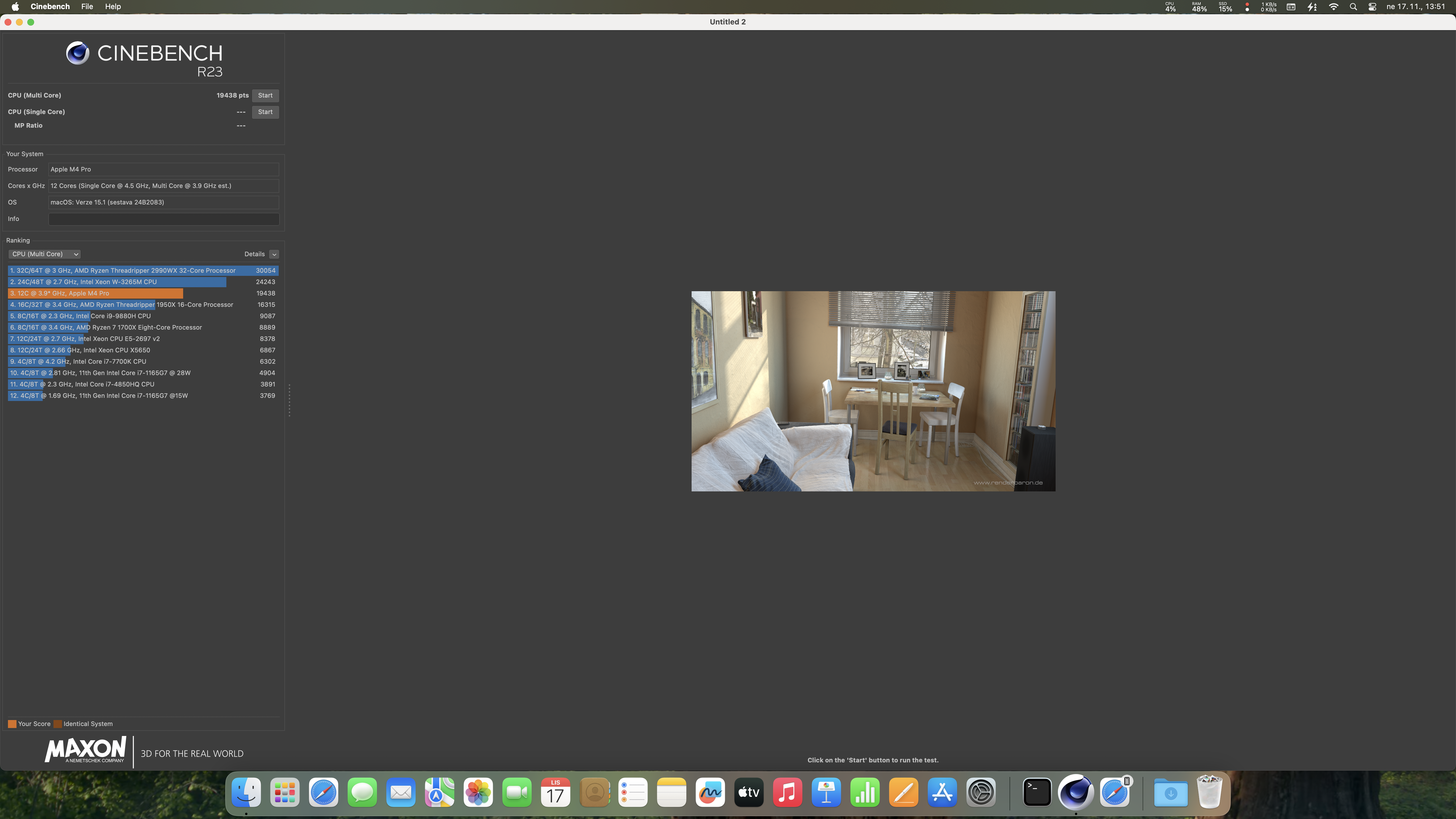Click Wi-Fi status icon in menu bar

pyautogui.click(x=1333, y=7)
